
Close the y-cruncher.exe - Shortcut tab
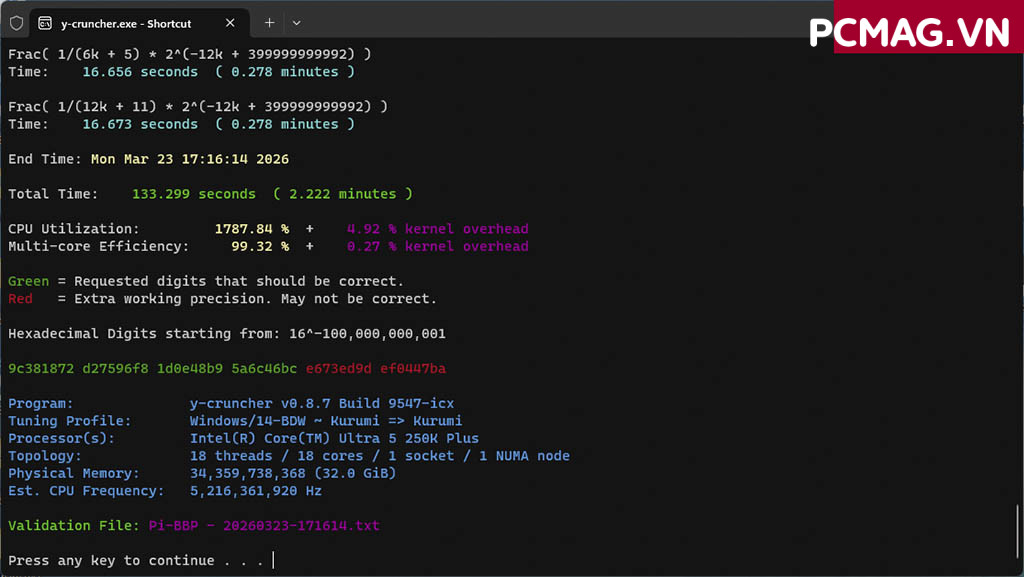[231, 23]
